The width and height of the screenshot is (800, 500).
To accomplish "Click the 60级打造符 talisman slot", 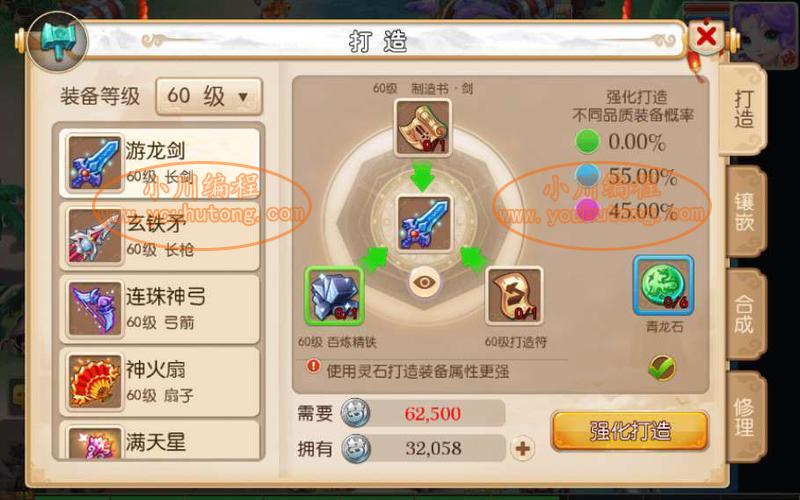I will [514, 295].
